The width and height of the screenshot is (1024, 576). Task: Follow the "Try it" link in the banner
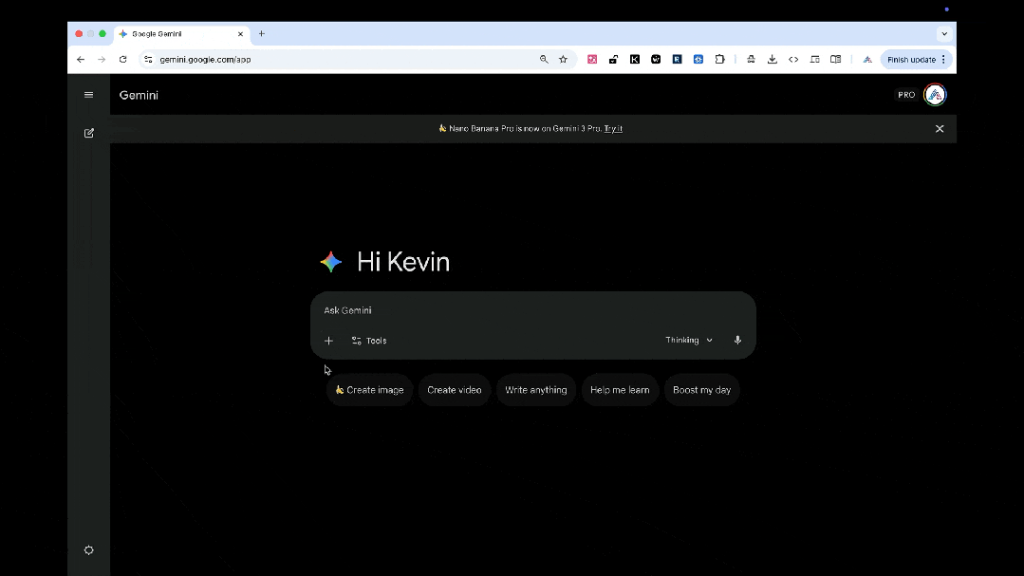[x=613, y=129]
